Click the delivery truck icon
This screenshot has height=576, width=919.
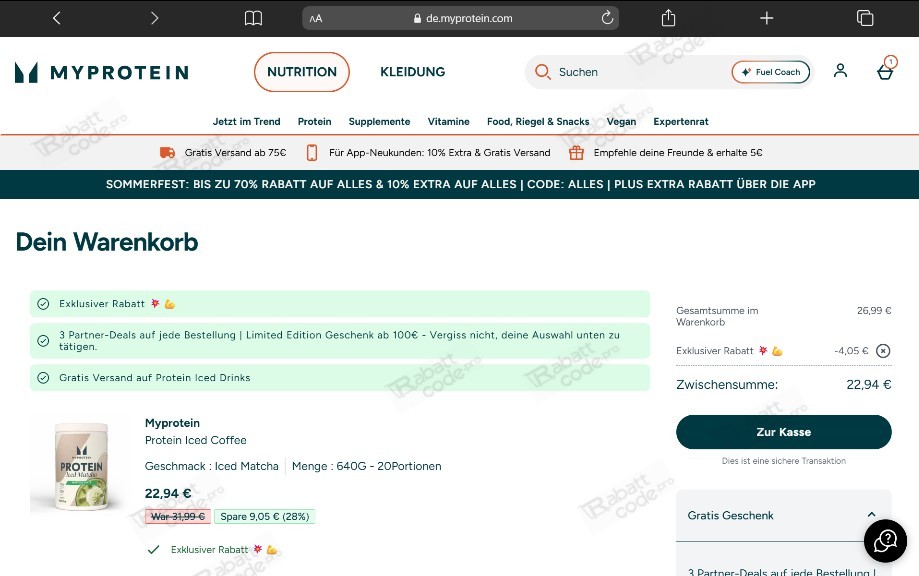[167, 152]
